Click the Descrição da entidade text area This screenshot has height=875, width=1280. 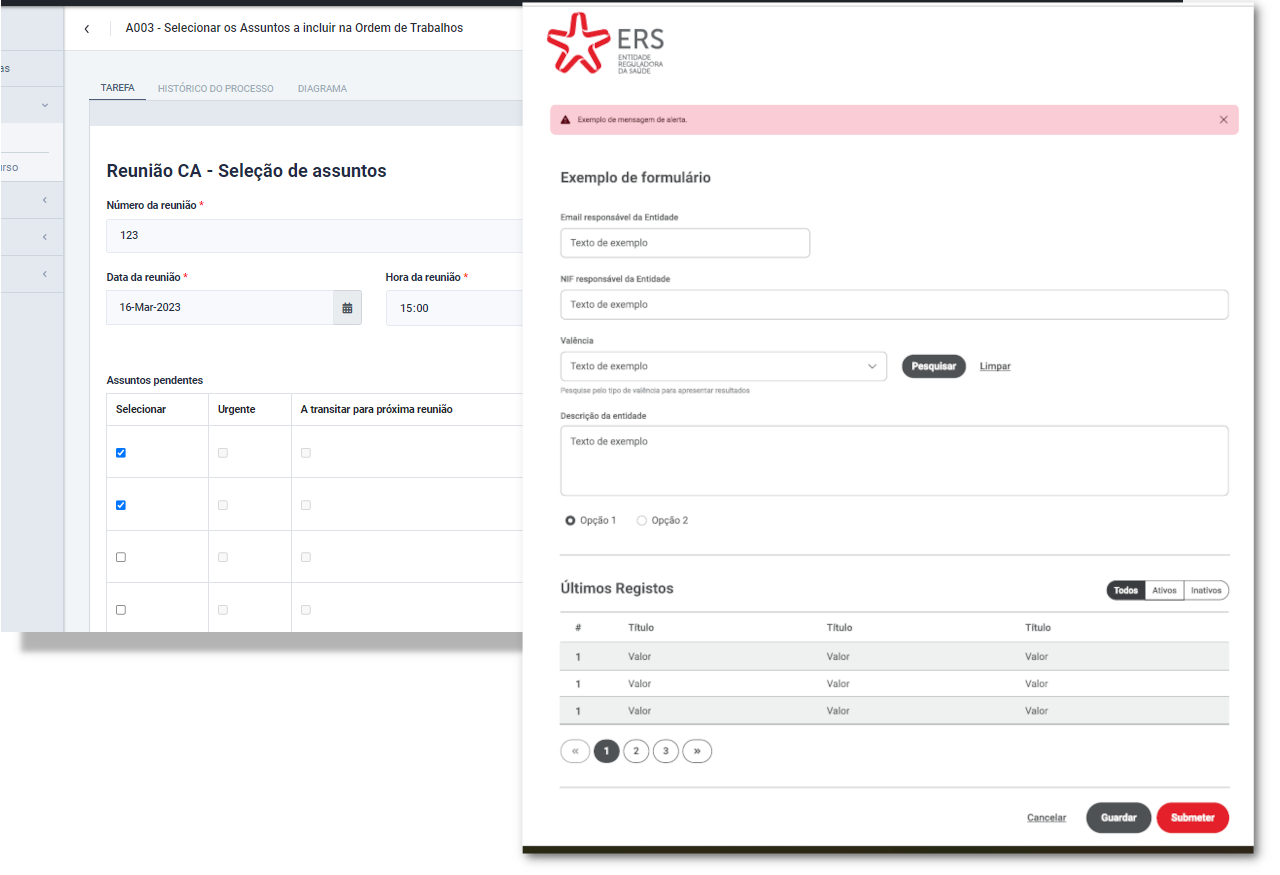[894, 461]
